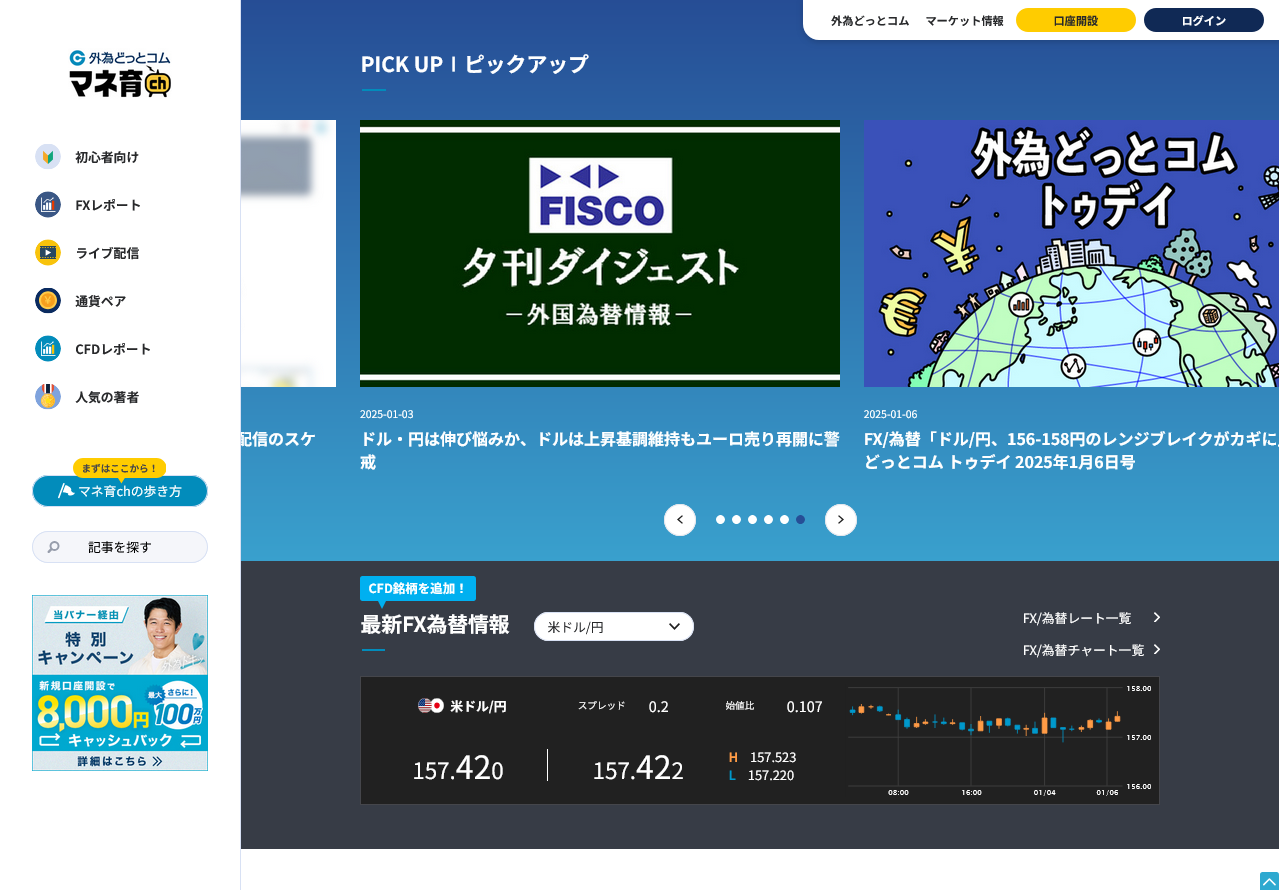Click the scroll-to-top arrow icon

[x=1269, y=881]
